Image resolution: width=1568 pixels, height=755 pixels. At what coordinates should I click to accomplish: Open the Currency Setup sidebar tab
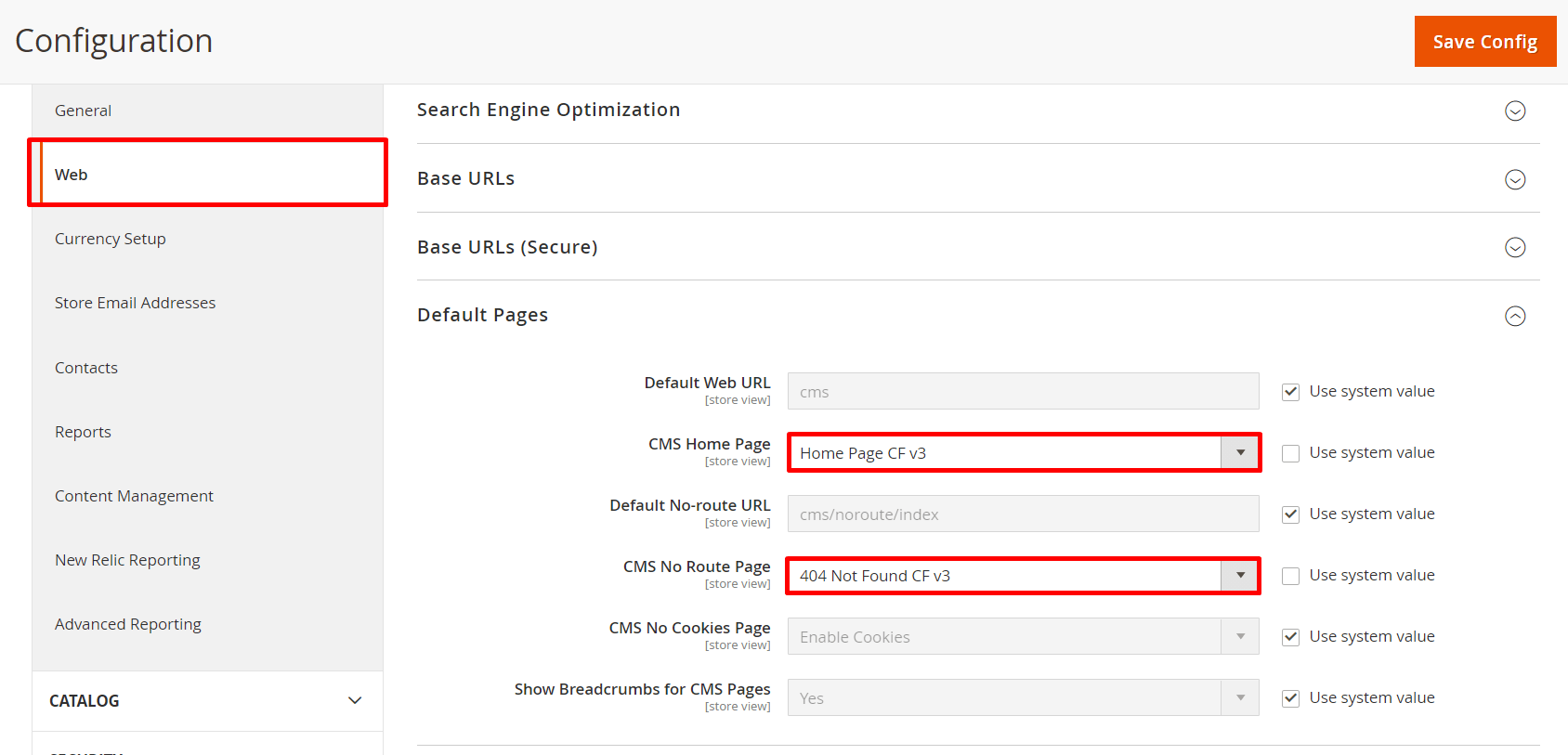110,239
